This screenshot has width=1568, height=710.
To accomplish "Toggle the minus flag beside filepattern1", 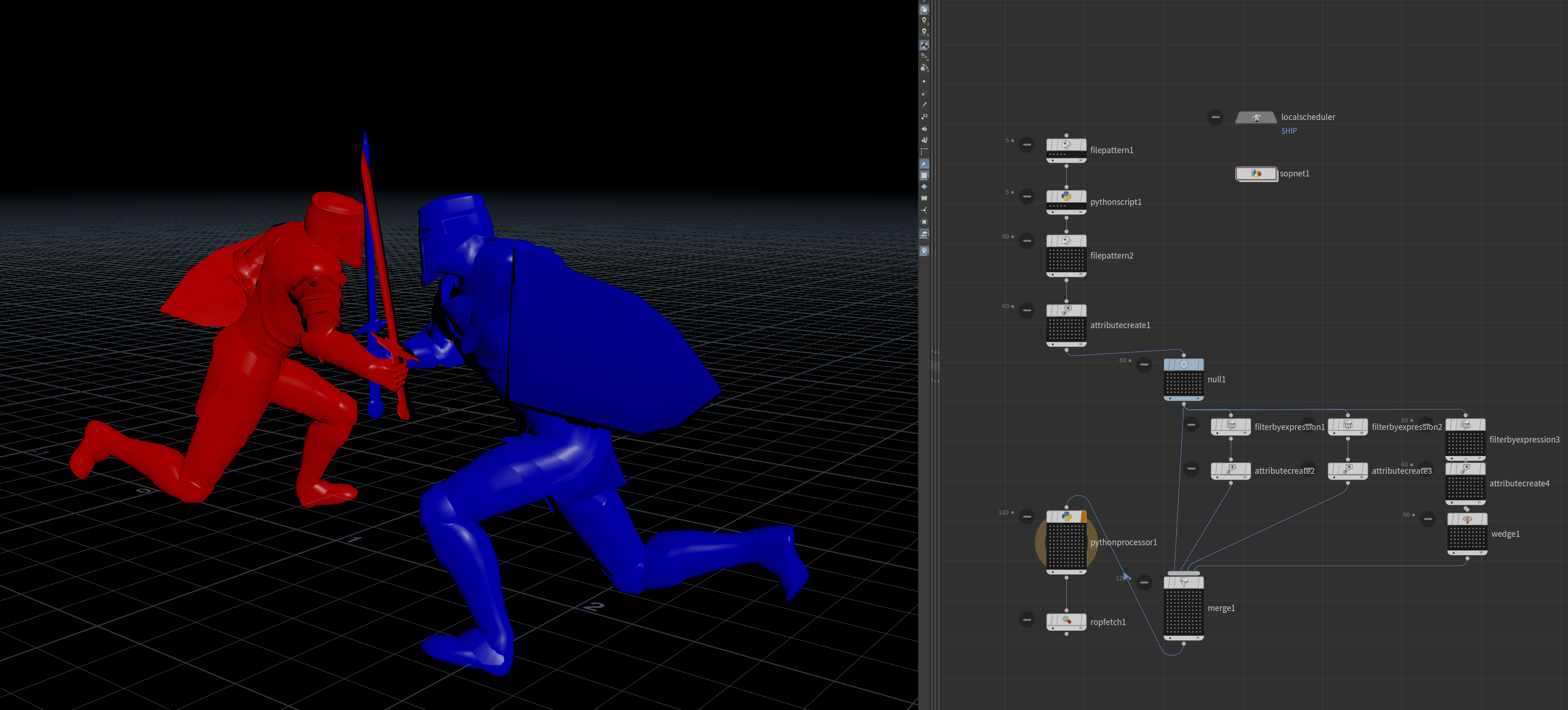I will 1027,145.
